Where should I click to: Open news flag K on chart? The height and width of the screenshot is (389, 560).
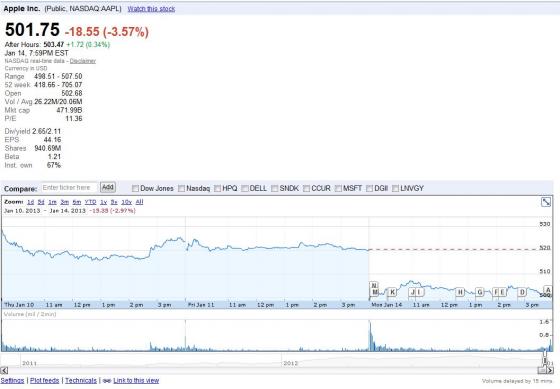392,292
